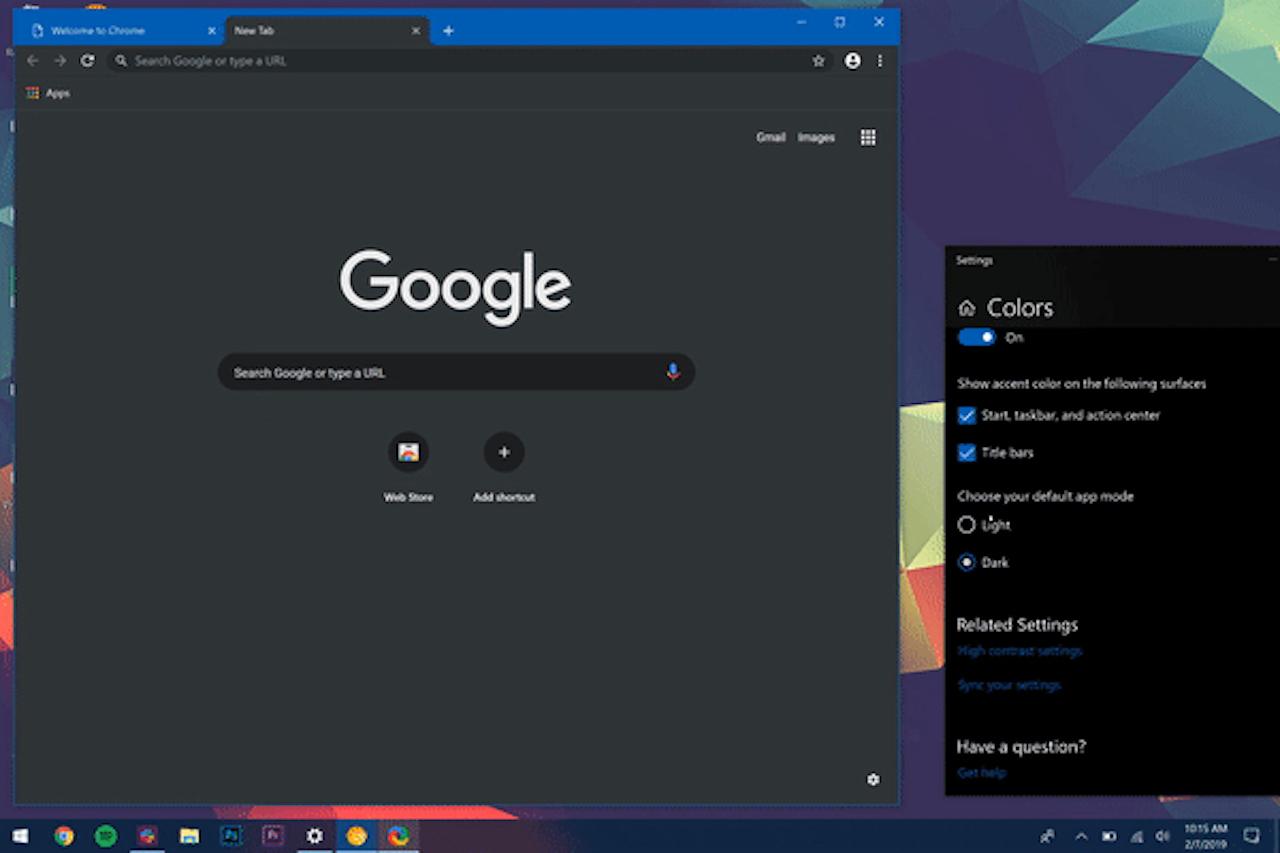1280x853 pixels.
Task: Open the Google apps grid launcher
Action: coord(867,137)
